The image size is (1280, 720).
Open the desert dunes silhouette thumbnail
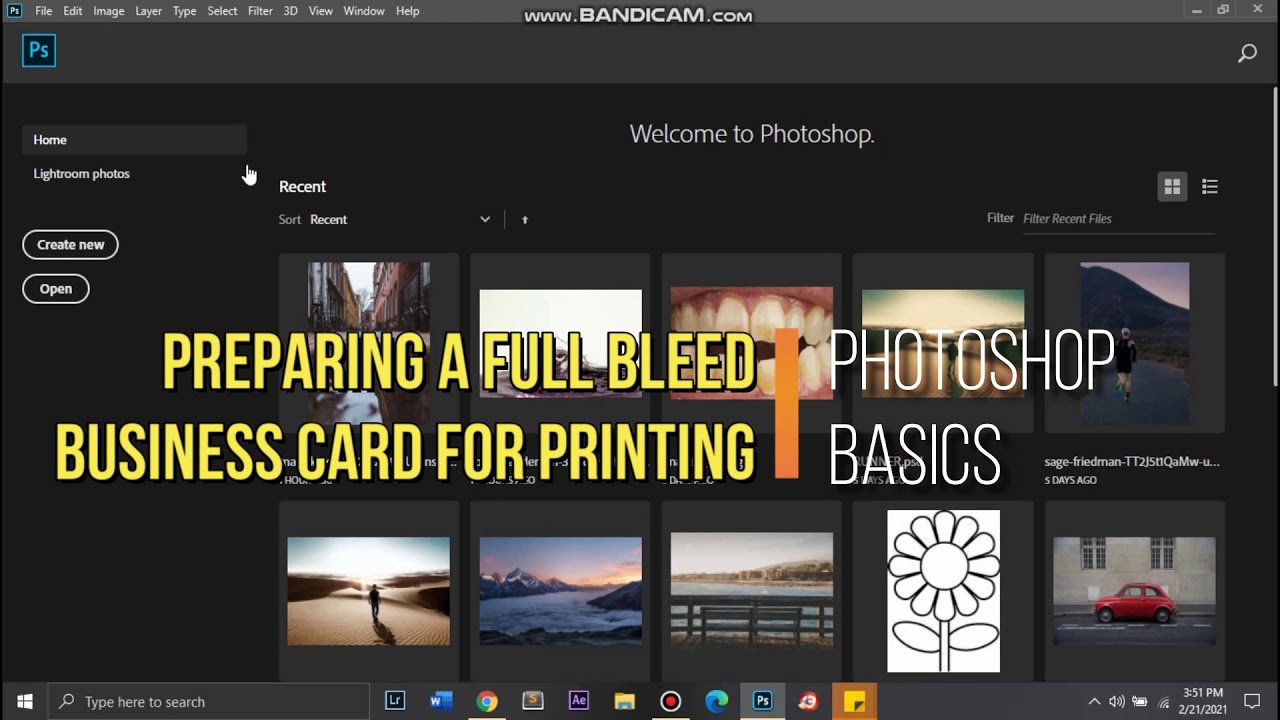point(369,591)
